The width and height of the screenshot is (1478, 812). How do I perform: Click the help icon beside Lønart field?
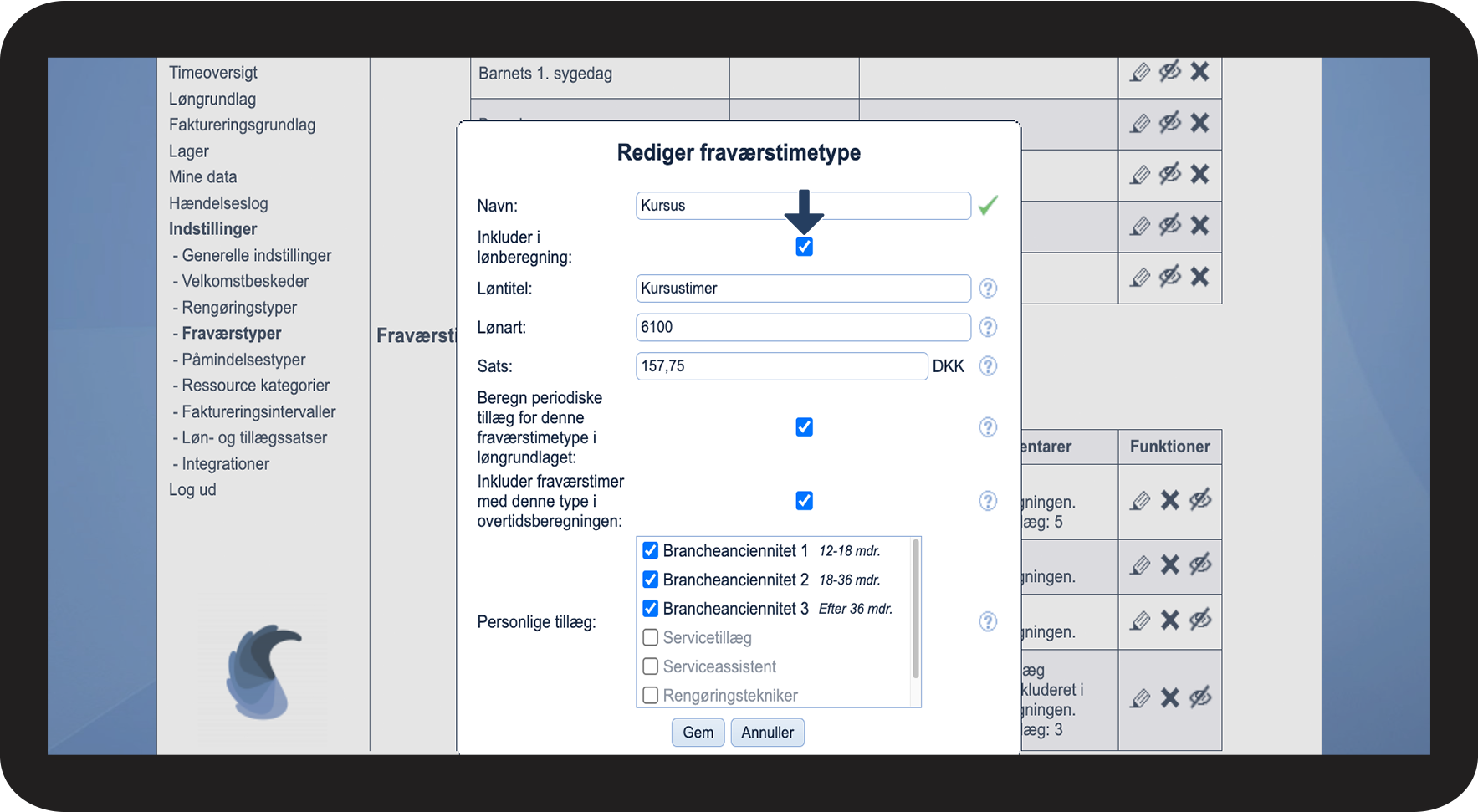tap(988, 327)
